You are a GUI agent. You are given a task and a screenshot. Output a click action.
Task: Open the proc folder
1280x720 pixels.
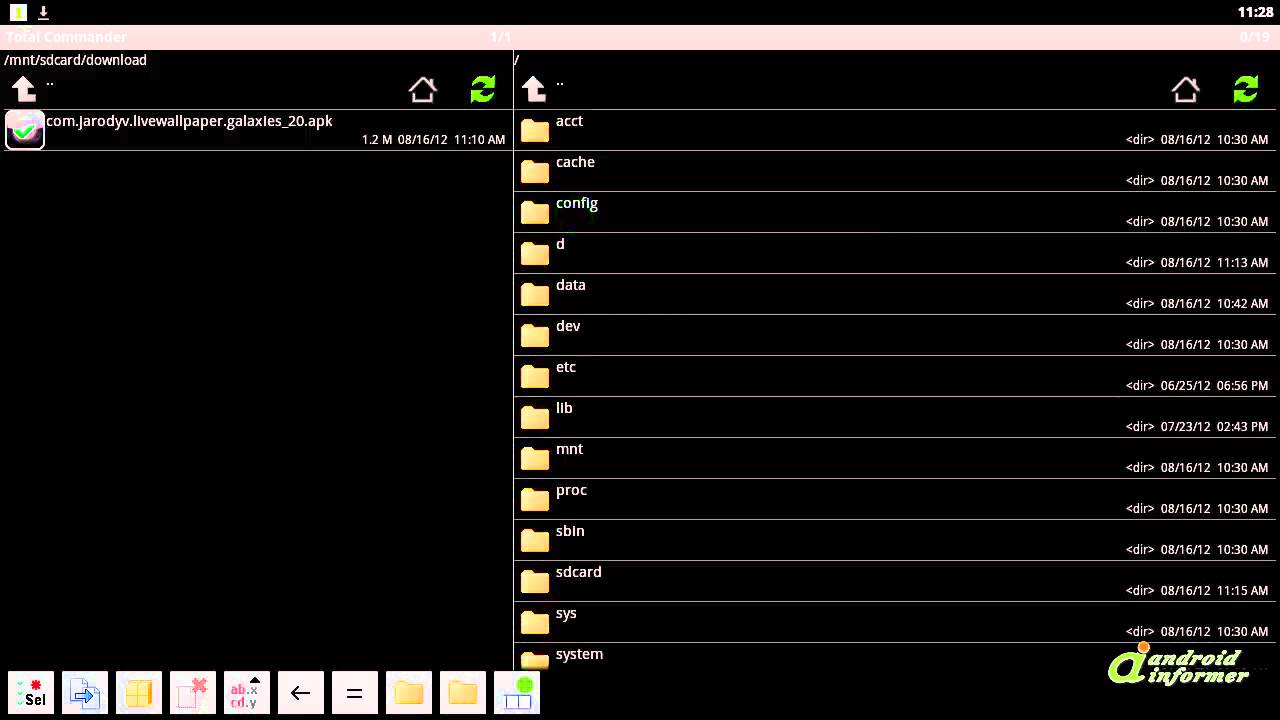(x=897, y=500)
